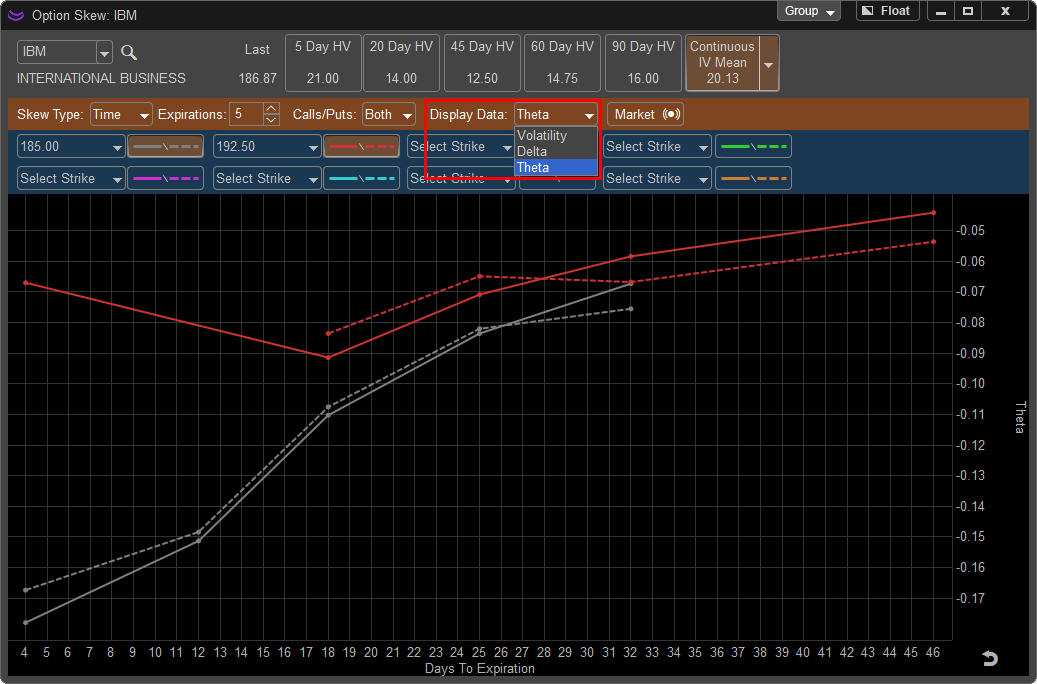
Task: Click the 60 Day HV tile
Action: click(x=562, y=63)
